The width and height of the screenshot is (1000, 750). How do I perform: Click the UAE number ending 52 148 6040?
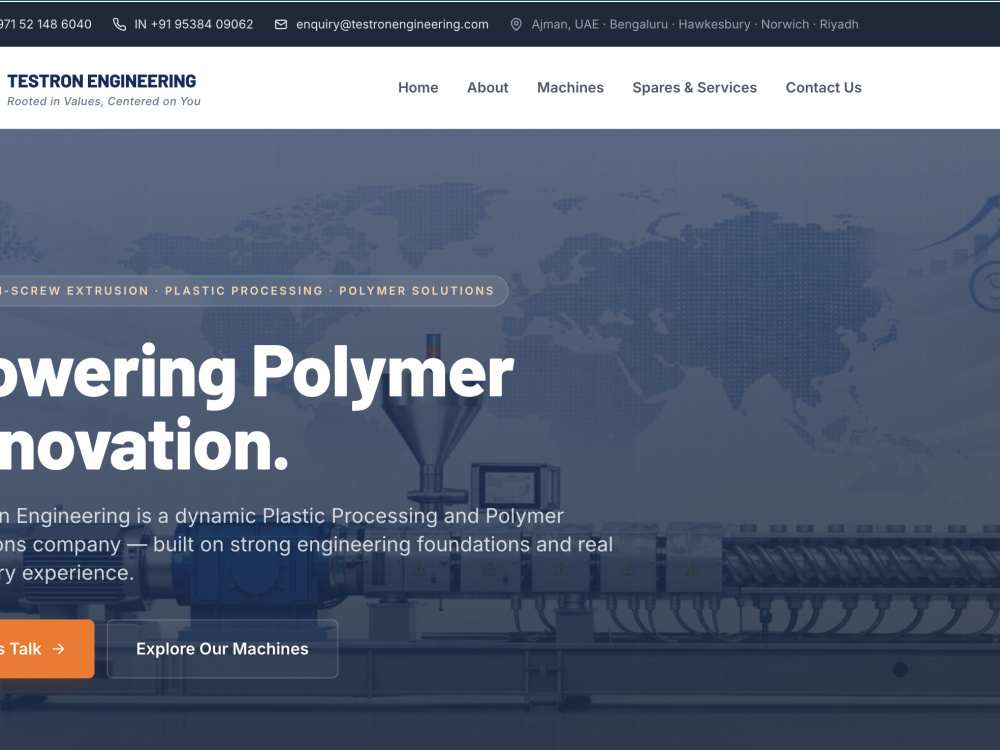tap(46, 24)
